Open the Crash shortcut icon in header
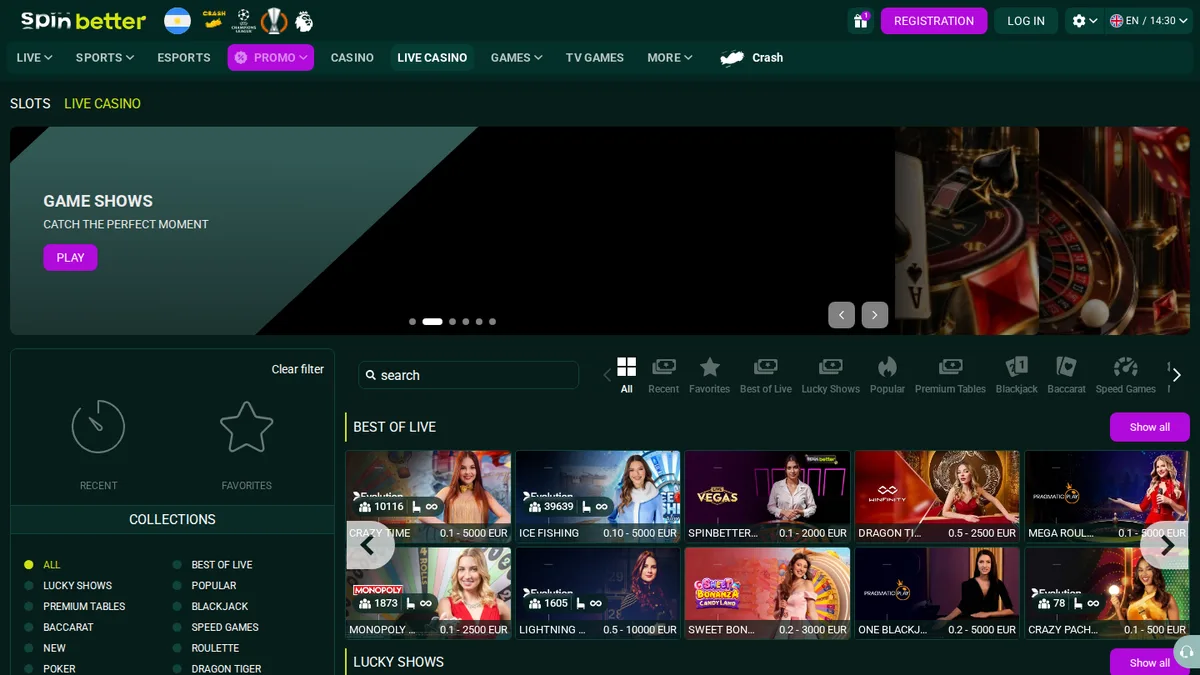Screen dimensions: 1200x675 coord(214,19)
